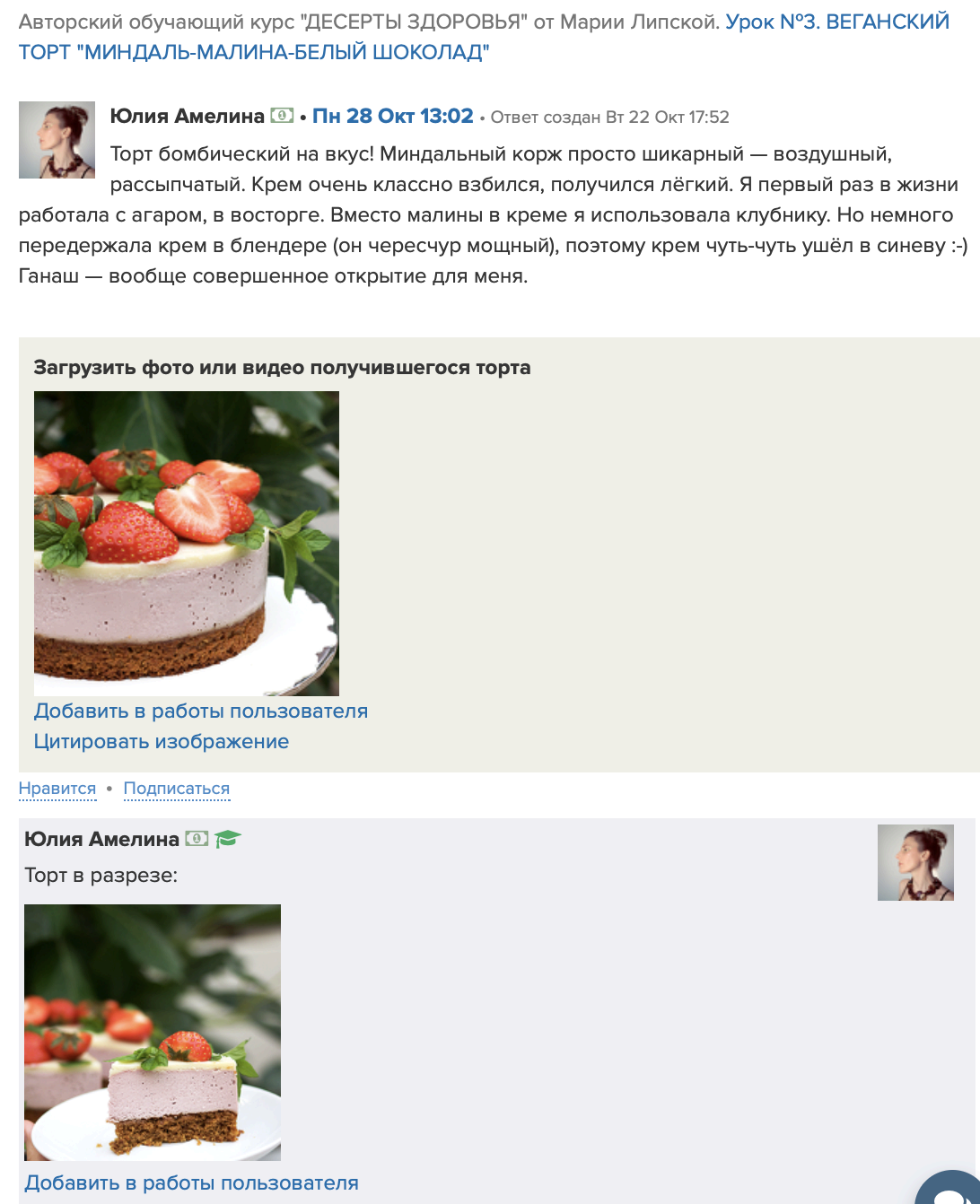
Task: Open the chat bubble widget
Action: pos(949,1188)
